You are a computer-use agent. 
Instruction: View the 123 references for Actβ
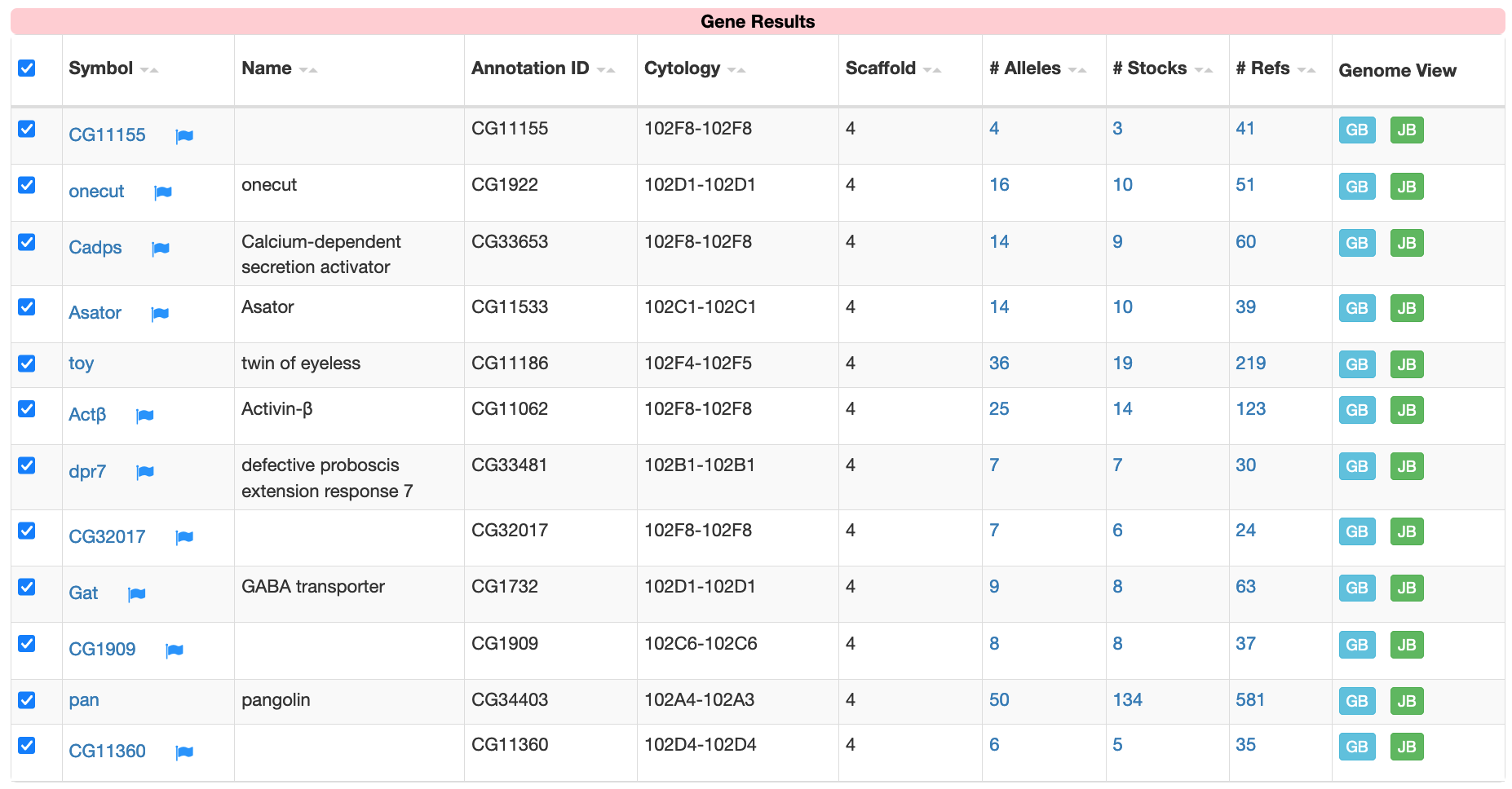(1251, 409)
